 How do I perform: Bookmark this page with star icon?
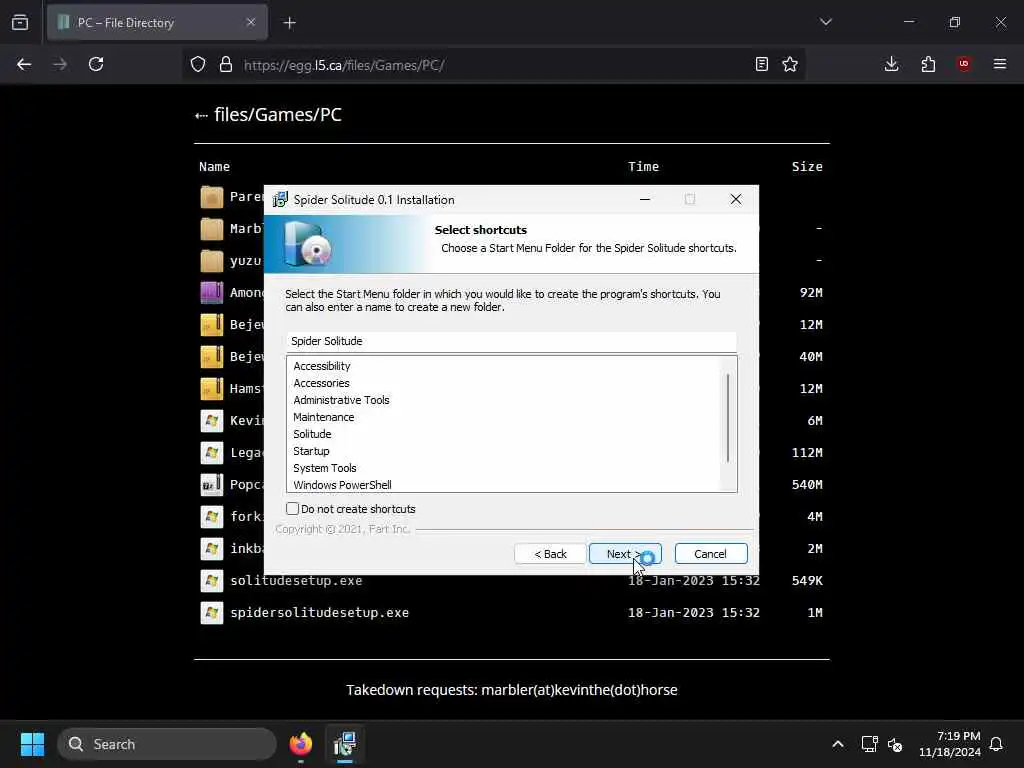pos(790,64)
